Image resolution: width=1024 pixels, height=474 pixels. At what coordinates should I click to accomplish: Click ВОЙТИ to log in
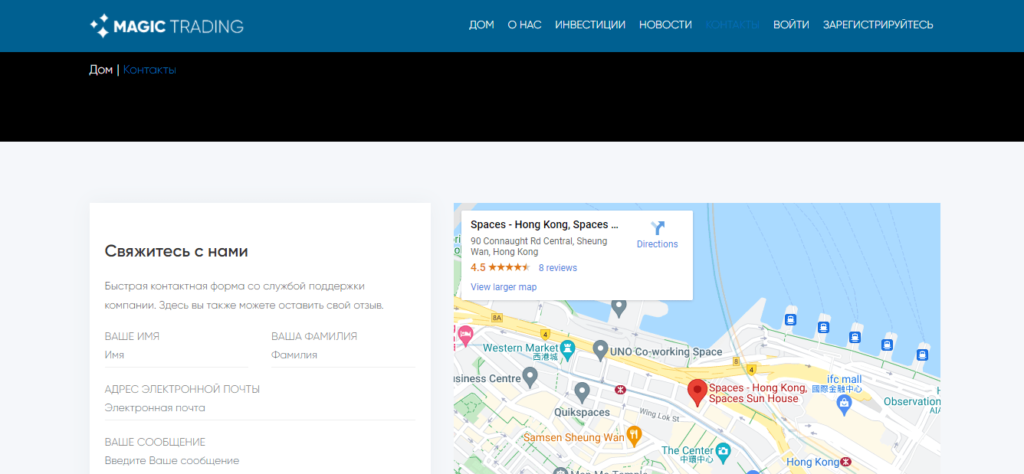coord(791,25)
